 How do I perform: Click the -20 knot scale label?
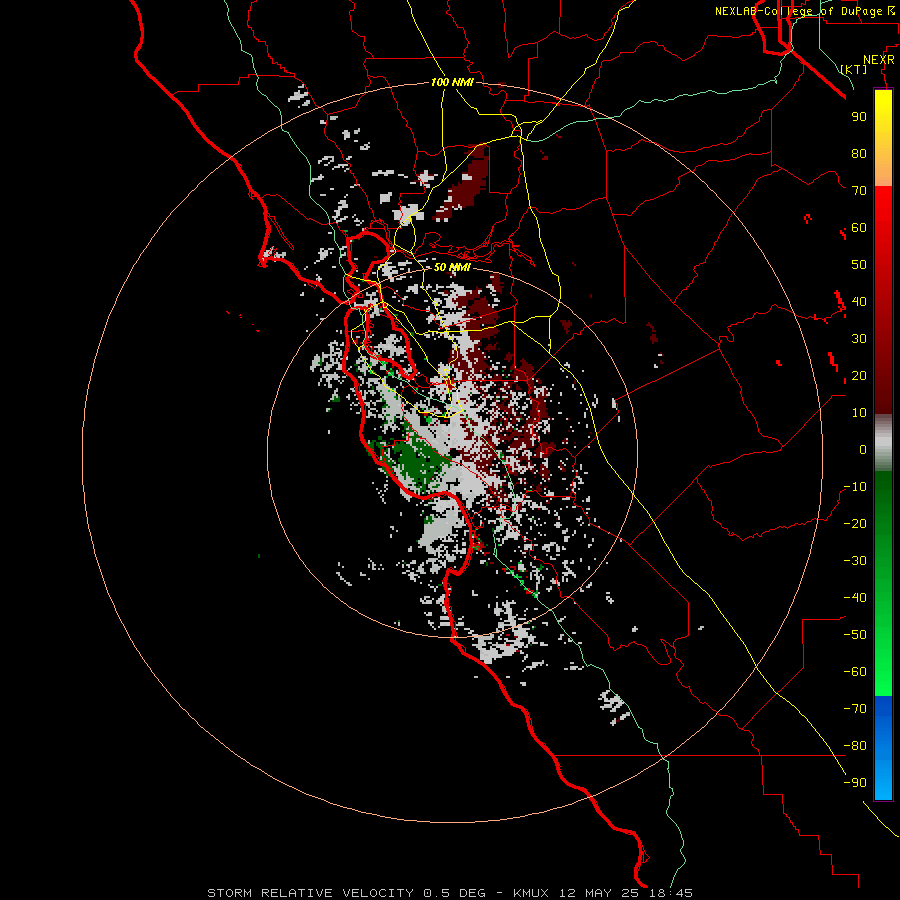click(855, 524)
